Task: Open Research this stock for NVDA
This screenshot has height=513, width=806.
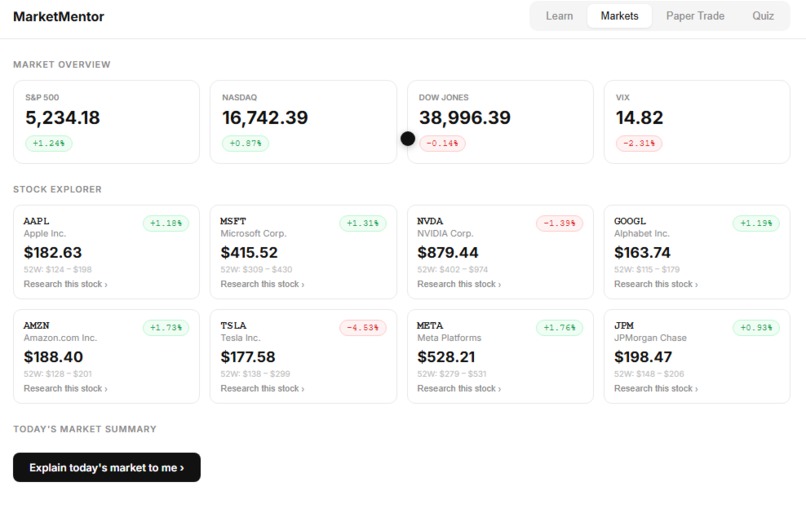Action: [459, 284]
